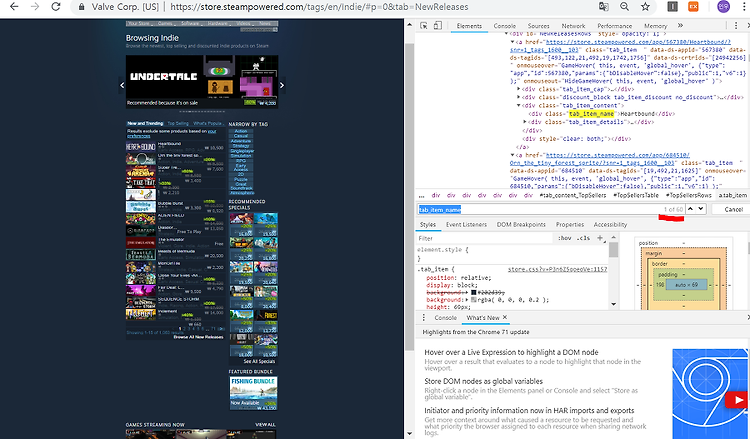Screen dimensions: 750x439
Task: Jump to next search result arrow
Action: pos(701,209)
